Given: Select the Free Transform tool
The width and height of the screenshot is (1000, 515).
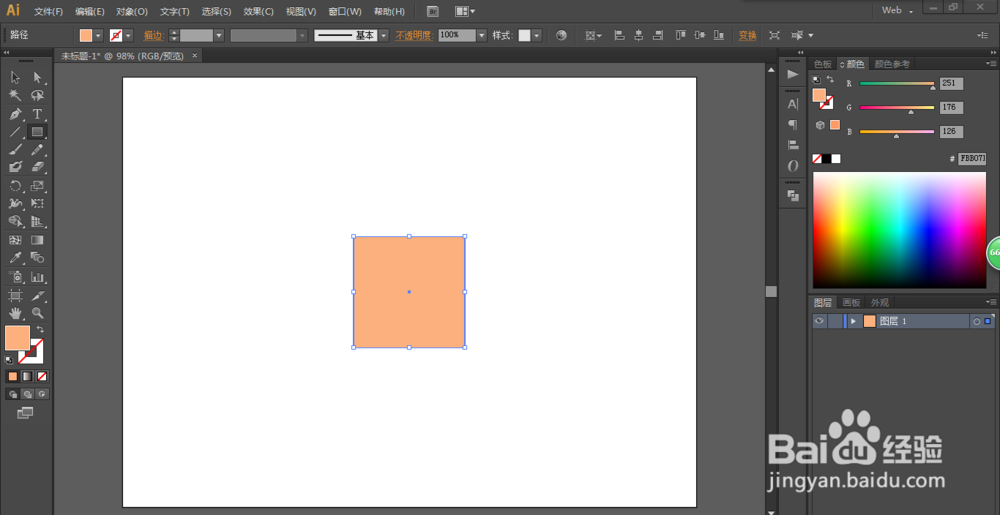Looking at the screenshot, I should point(38,204).
